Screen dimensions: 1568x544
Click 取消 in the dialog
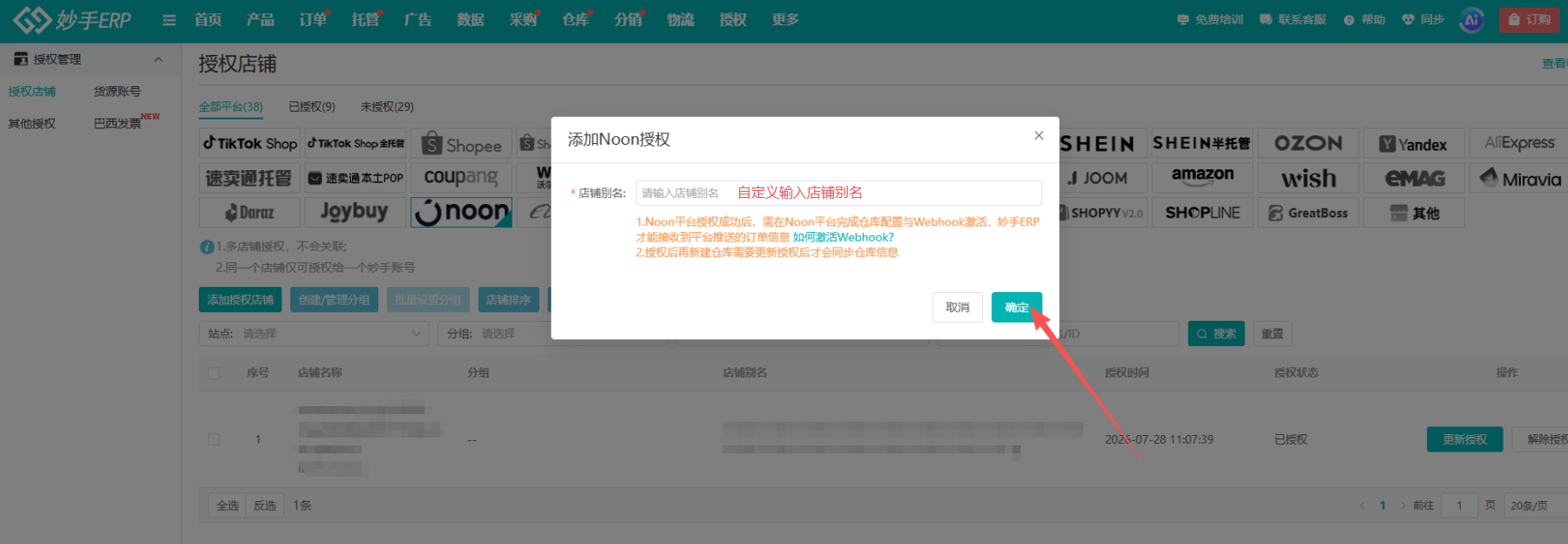click(957, 307)
